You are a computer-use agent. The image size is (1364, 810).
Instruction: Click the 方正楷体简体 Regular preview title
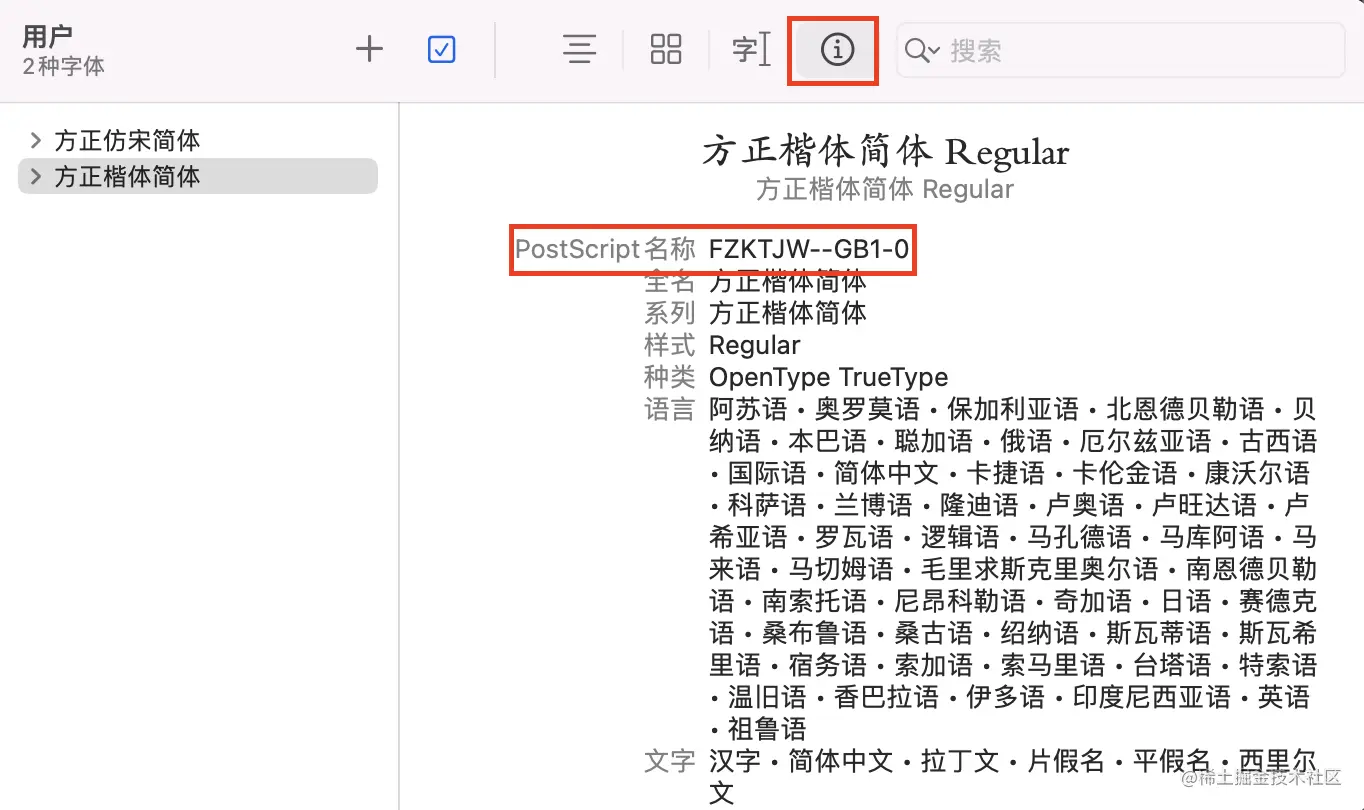[x=886, y=153]
